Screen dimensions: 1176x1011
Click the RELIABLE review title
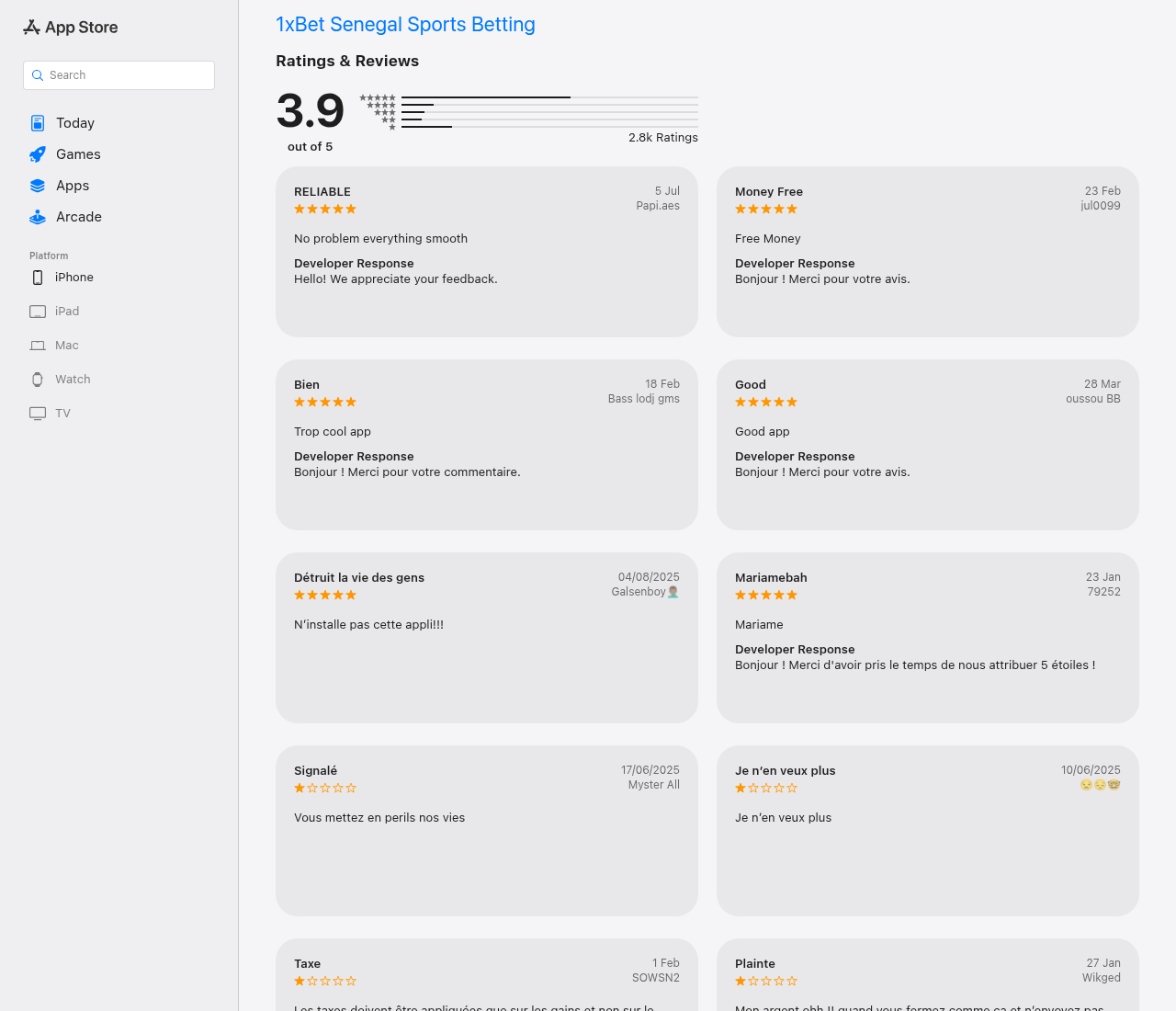point(322,192)
